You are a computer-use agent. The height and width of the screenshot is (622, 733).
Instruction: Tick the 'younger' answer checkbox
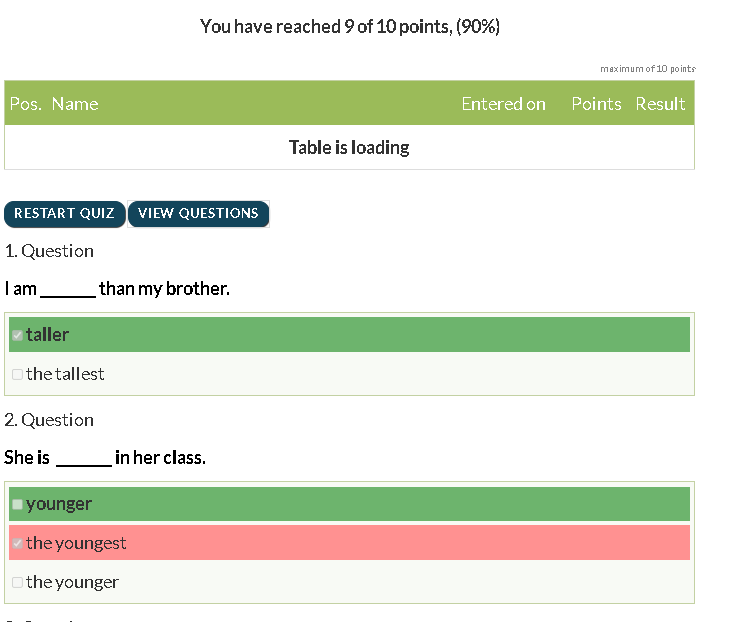pos(17,504)
